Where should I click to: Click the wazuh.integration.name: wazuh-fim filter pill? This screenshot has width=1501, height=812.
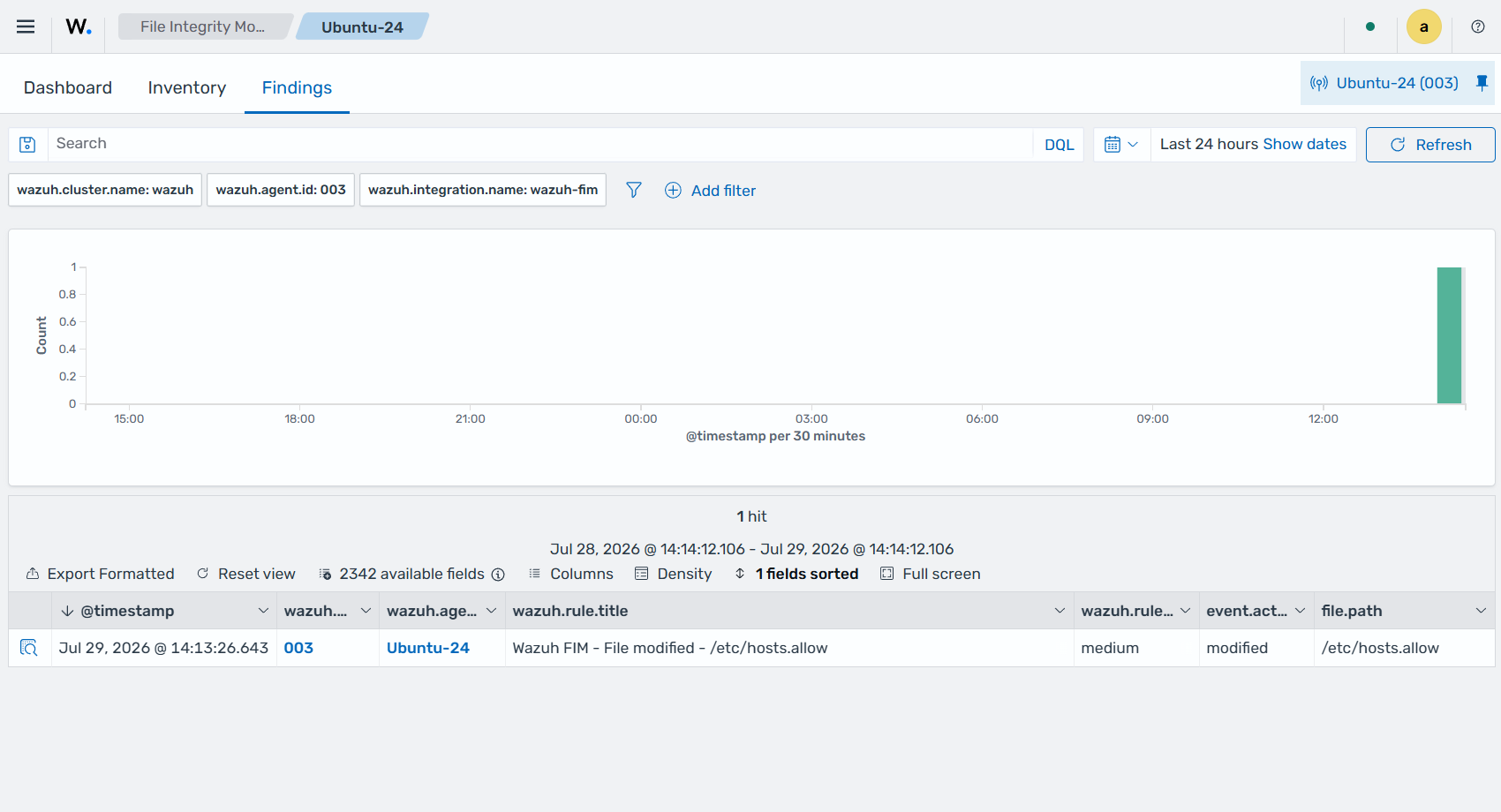(x=483, y=190)
